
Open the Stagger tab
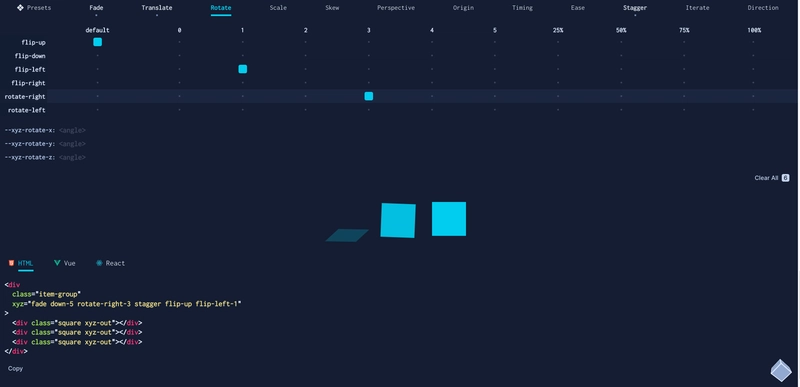pos(635,8)
